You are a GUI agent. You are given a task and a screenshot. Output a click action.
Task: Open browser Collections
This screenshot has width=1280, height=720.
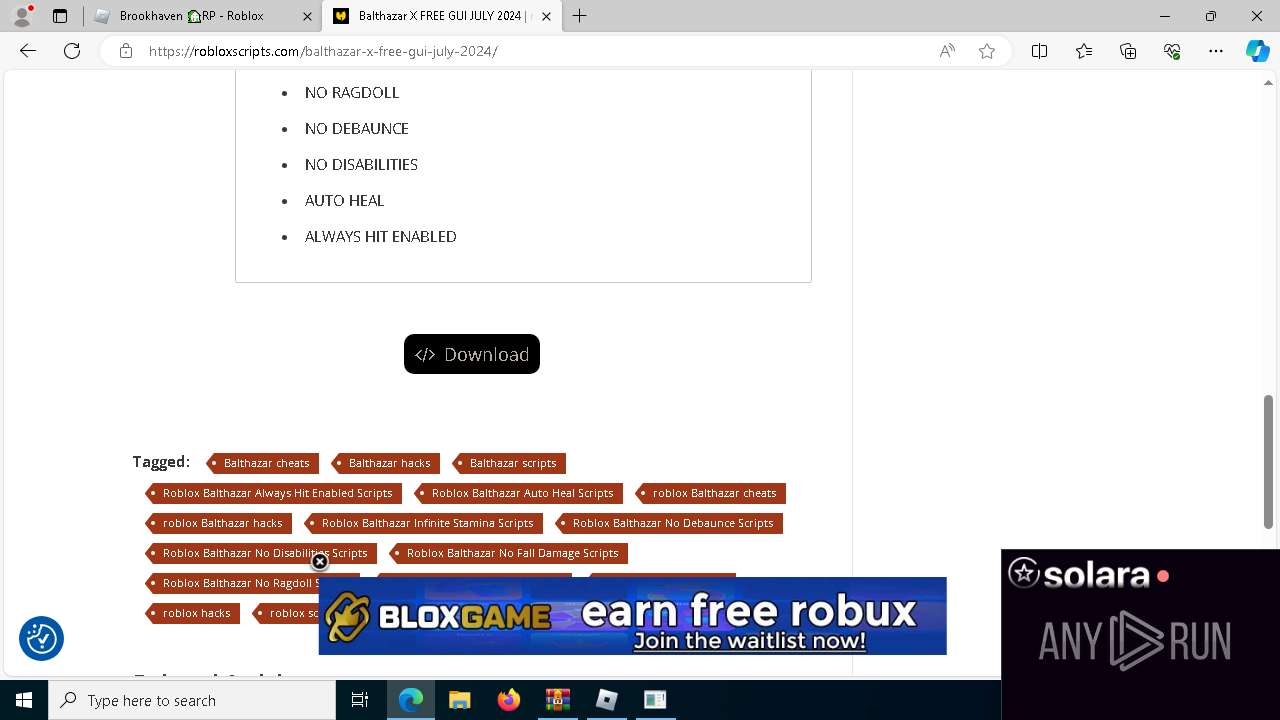pos(1128,51)
